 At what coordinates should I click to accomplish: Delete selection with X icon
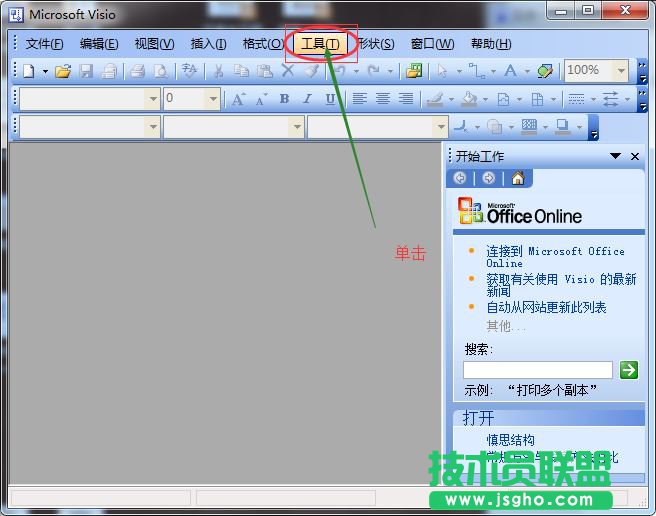(288, 71)
